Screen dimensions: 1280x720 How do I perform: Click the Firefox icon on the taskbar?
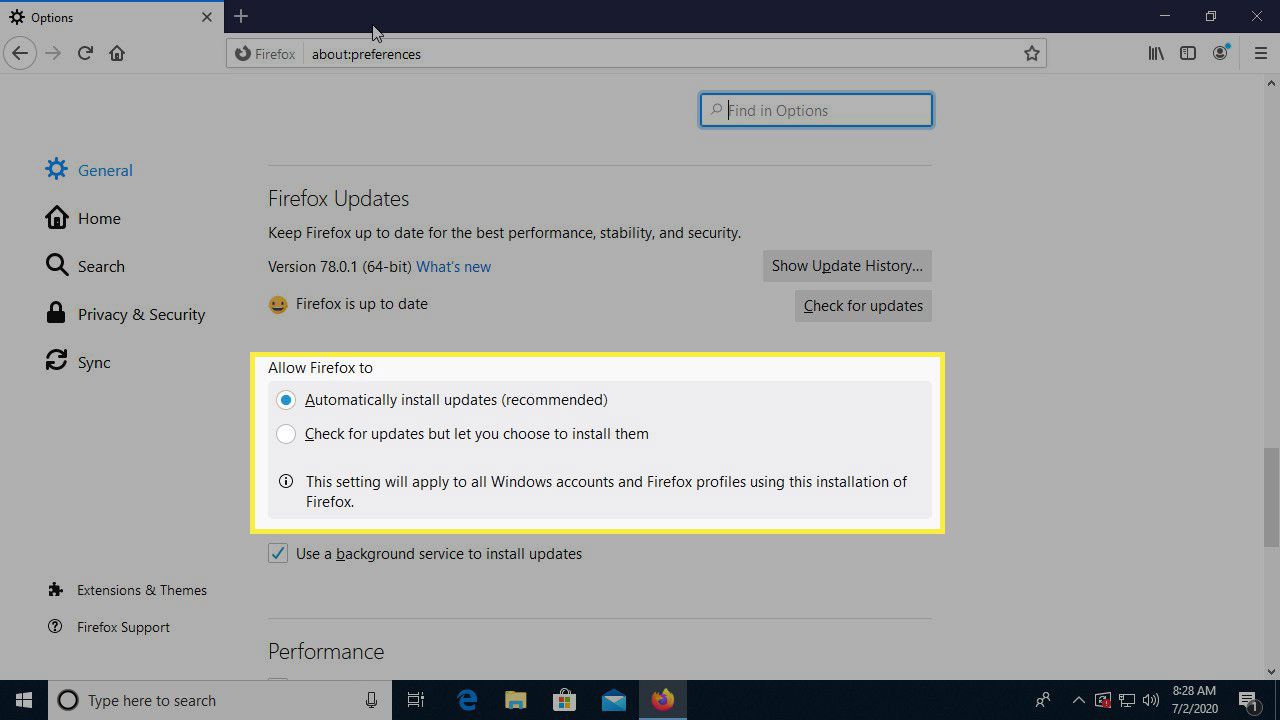coord(663,700)
